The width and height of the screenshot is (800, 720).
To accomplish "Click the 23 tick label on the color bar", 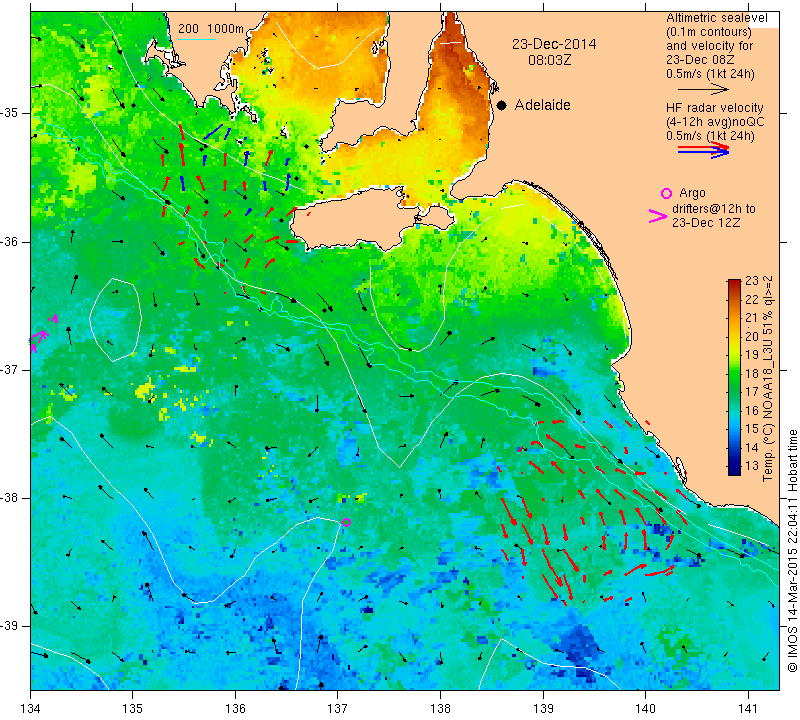I will [x=752, y=281].
